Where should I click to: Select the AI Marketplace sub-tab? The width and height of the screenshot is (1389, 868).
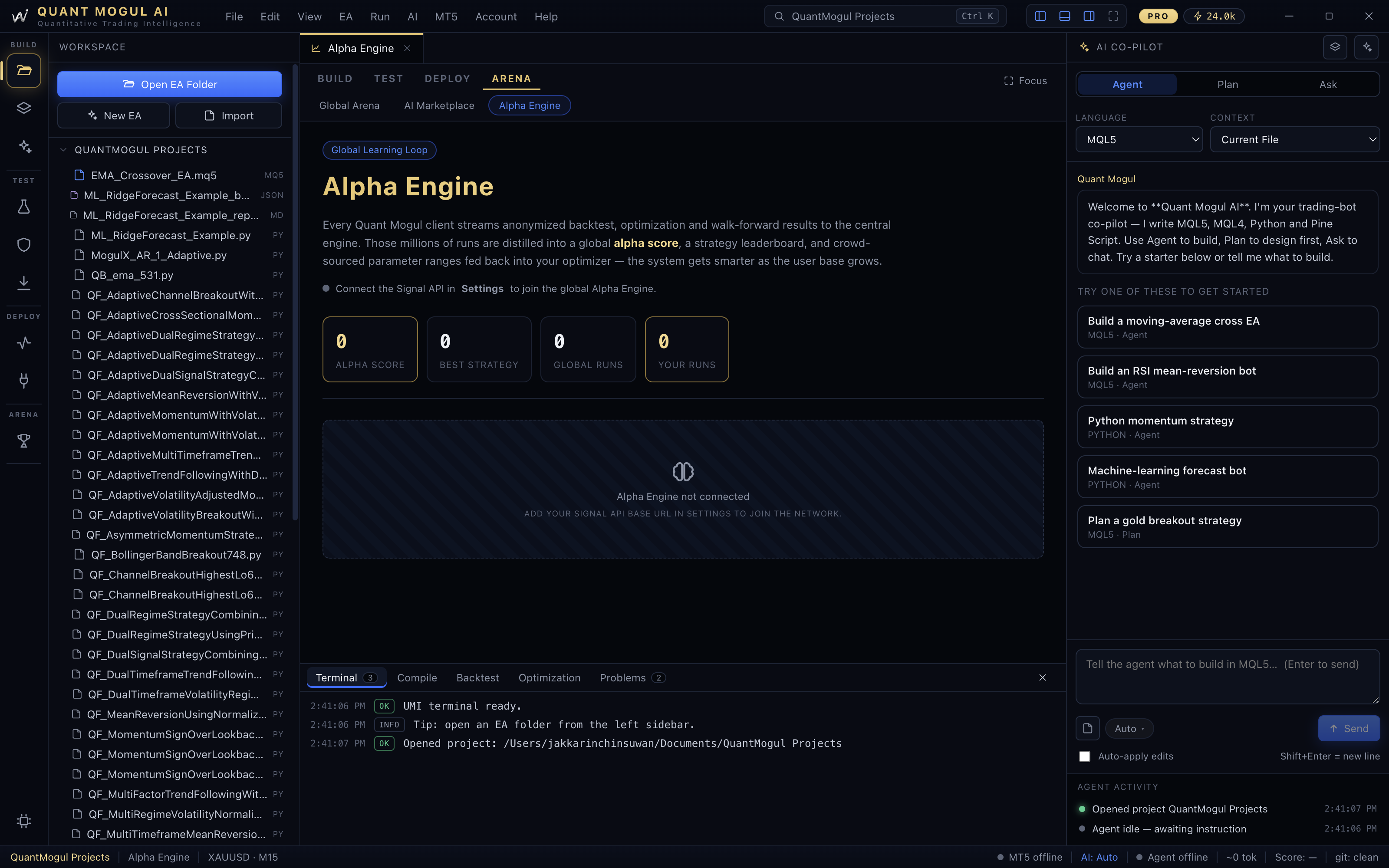click(439, 105)
